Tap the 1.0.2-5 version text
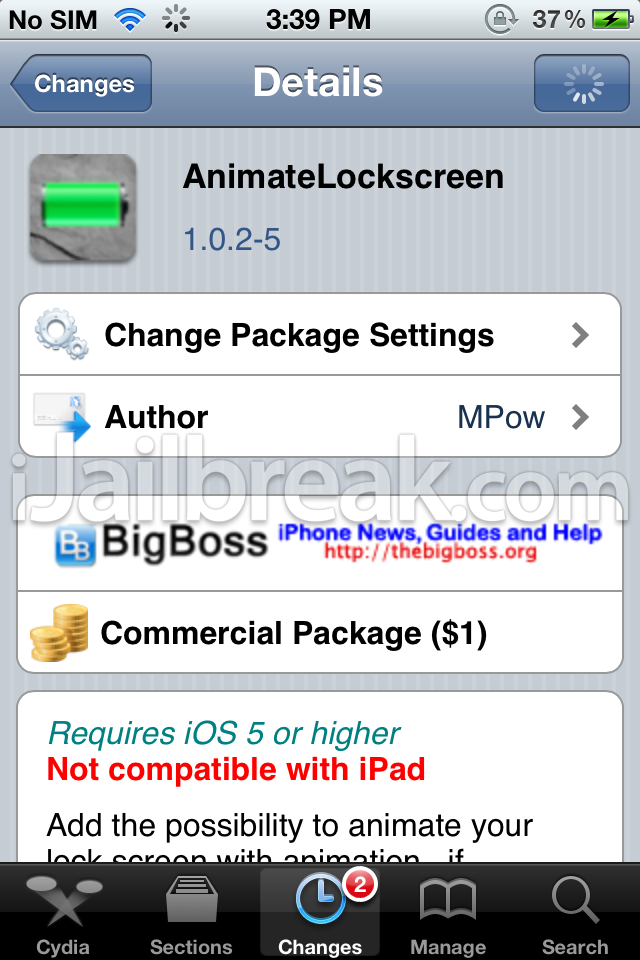The width and height of the screenshot is (640, 960). point(232,239)
